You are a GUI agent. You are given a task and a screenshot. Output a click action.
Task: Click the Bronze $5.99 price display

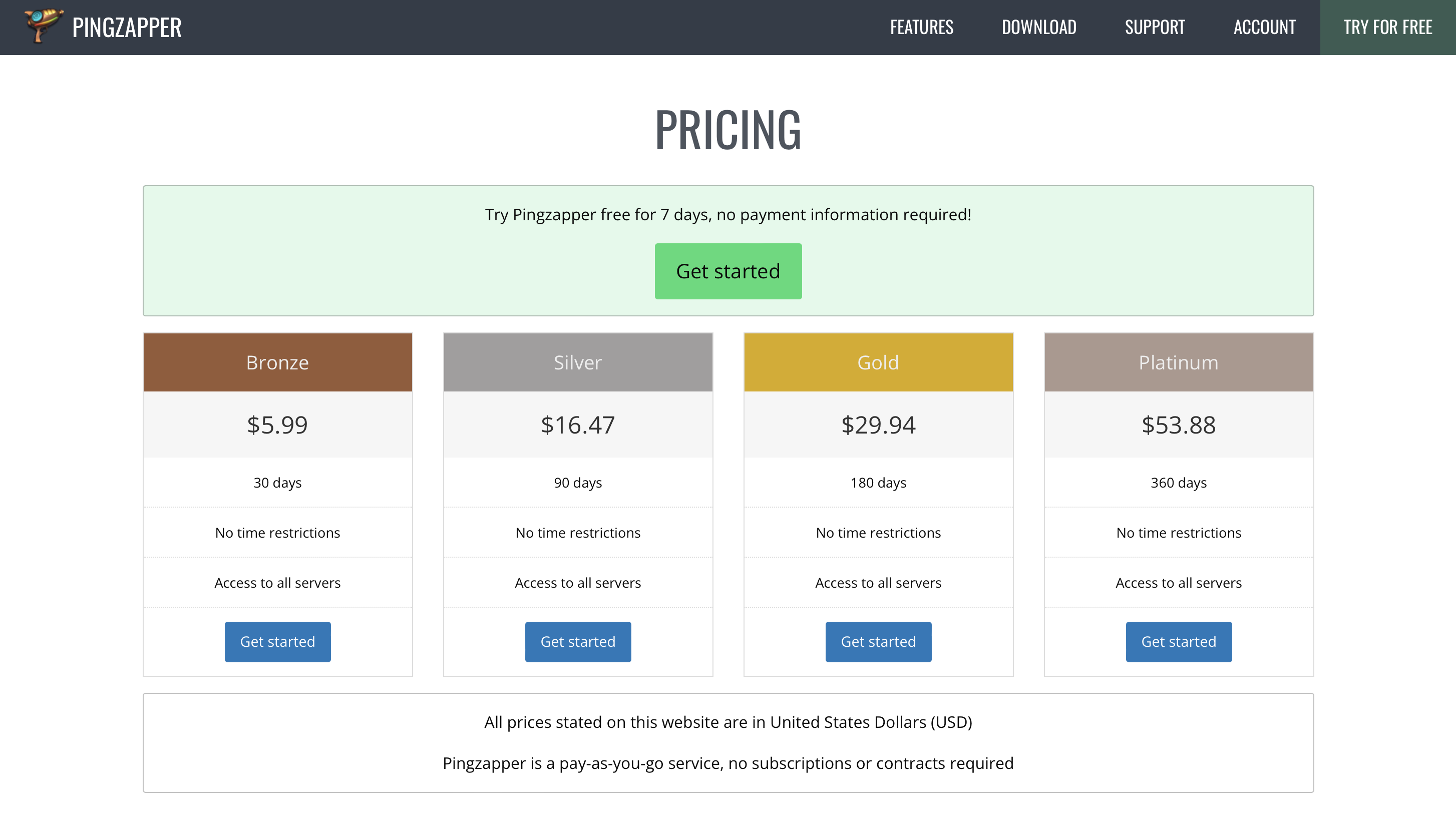tap(277, 424)
